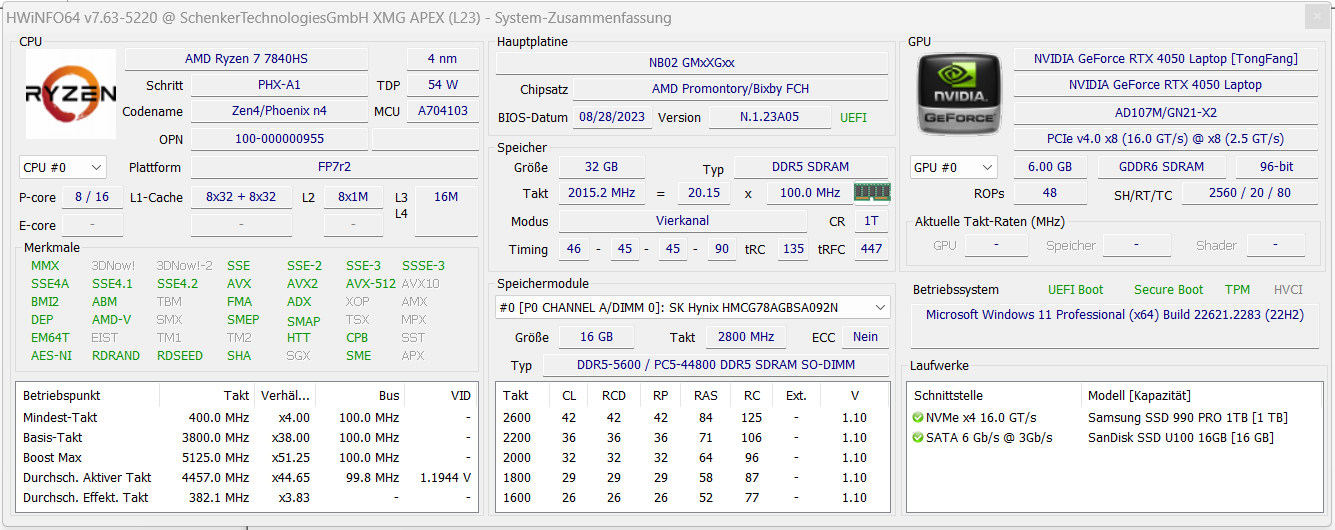
Task: Select the Vierkanal memory mode value
Action: (x=683, y=221)
